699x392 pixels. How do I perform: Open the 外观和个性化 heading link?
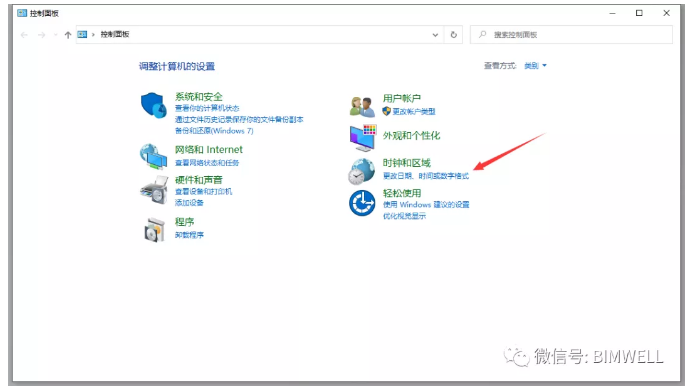click(411, 136)
